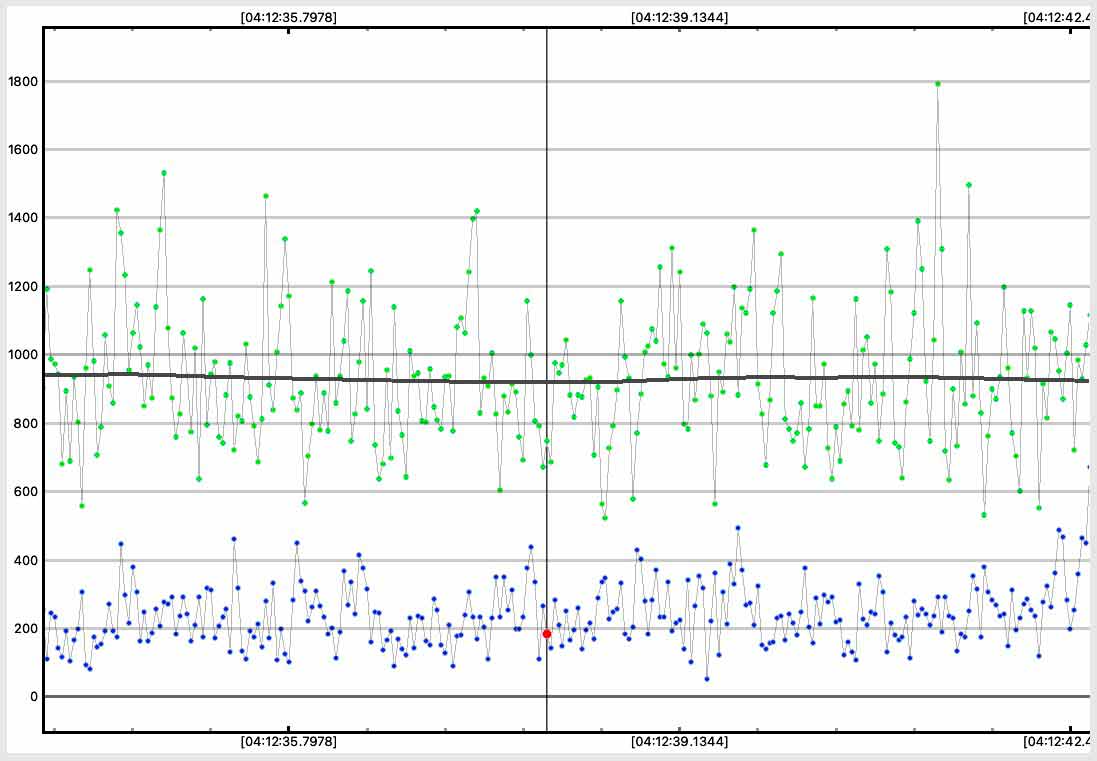Click the 0 y-axis label
1097x761 pixels.
tap(33, 697)
